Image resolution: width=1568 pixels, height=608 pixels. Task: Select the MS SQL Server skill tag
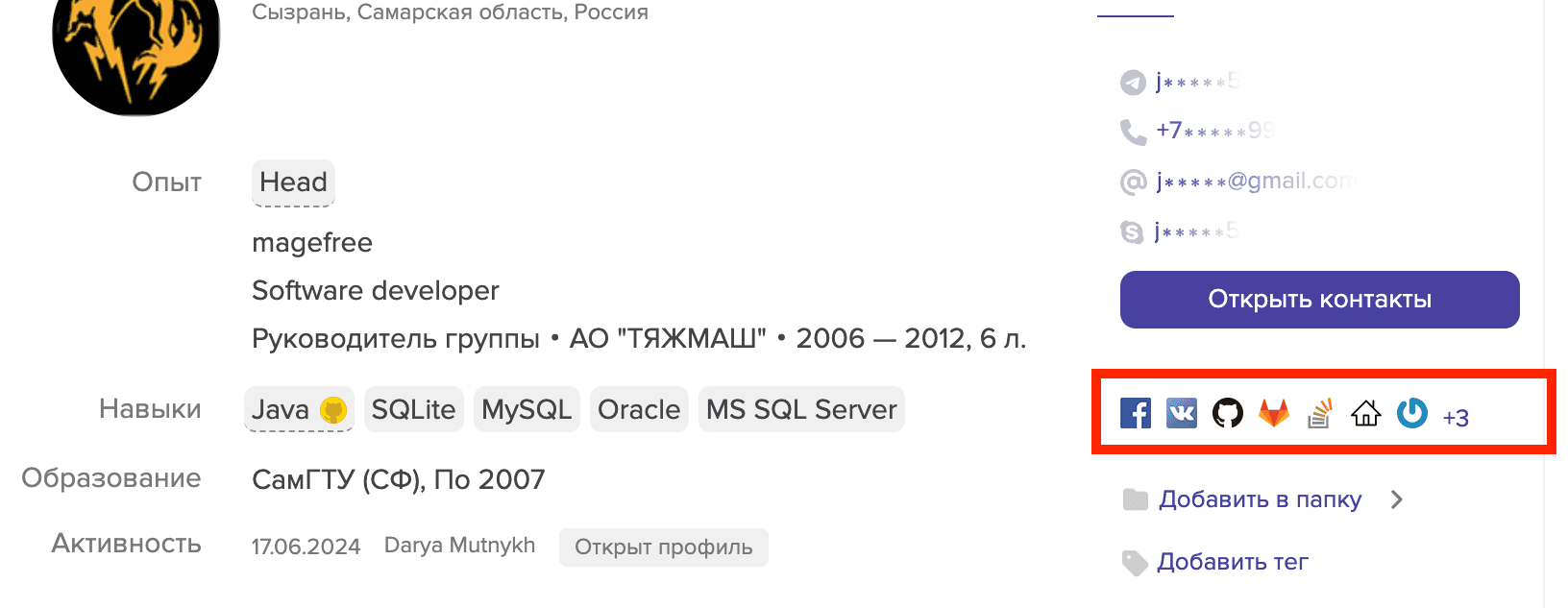801,410
